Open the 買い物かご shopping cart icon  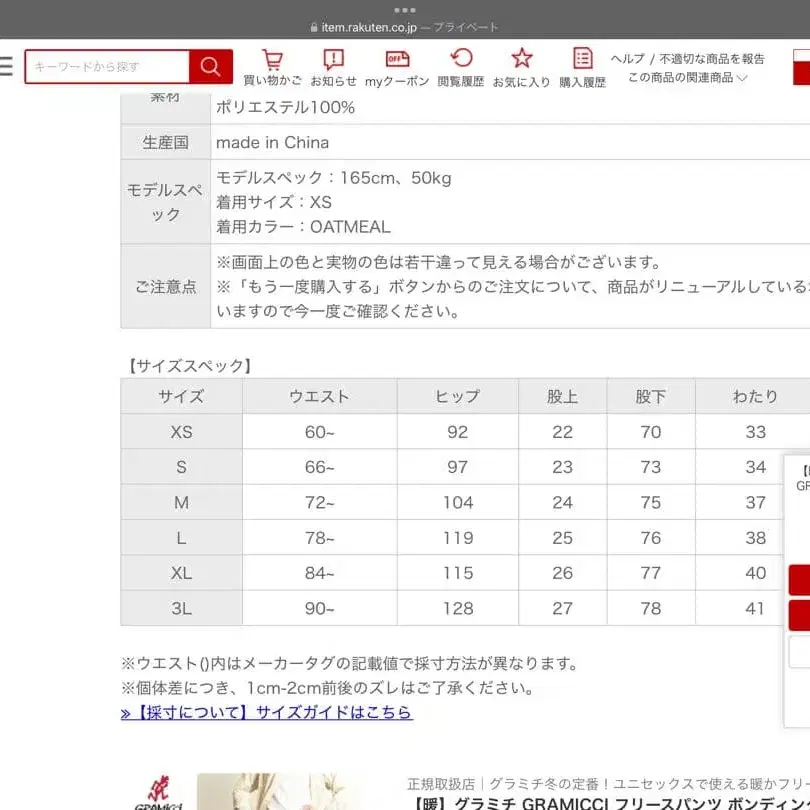(272, 66)
